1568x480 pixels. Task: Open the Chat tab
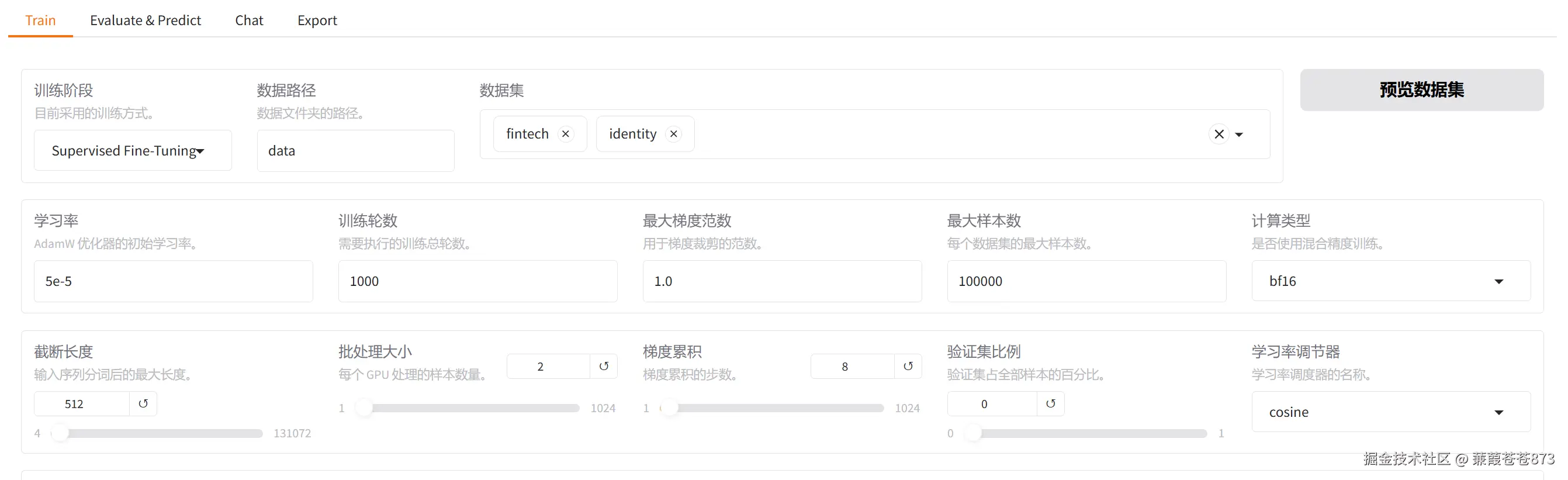pos(249,20)
